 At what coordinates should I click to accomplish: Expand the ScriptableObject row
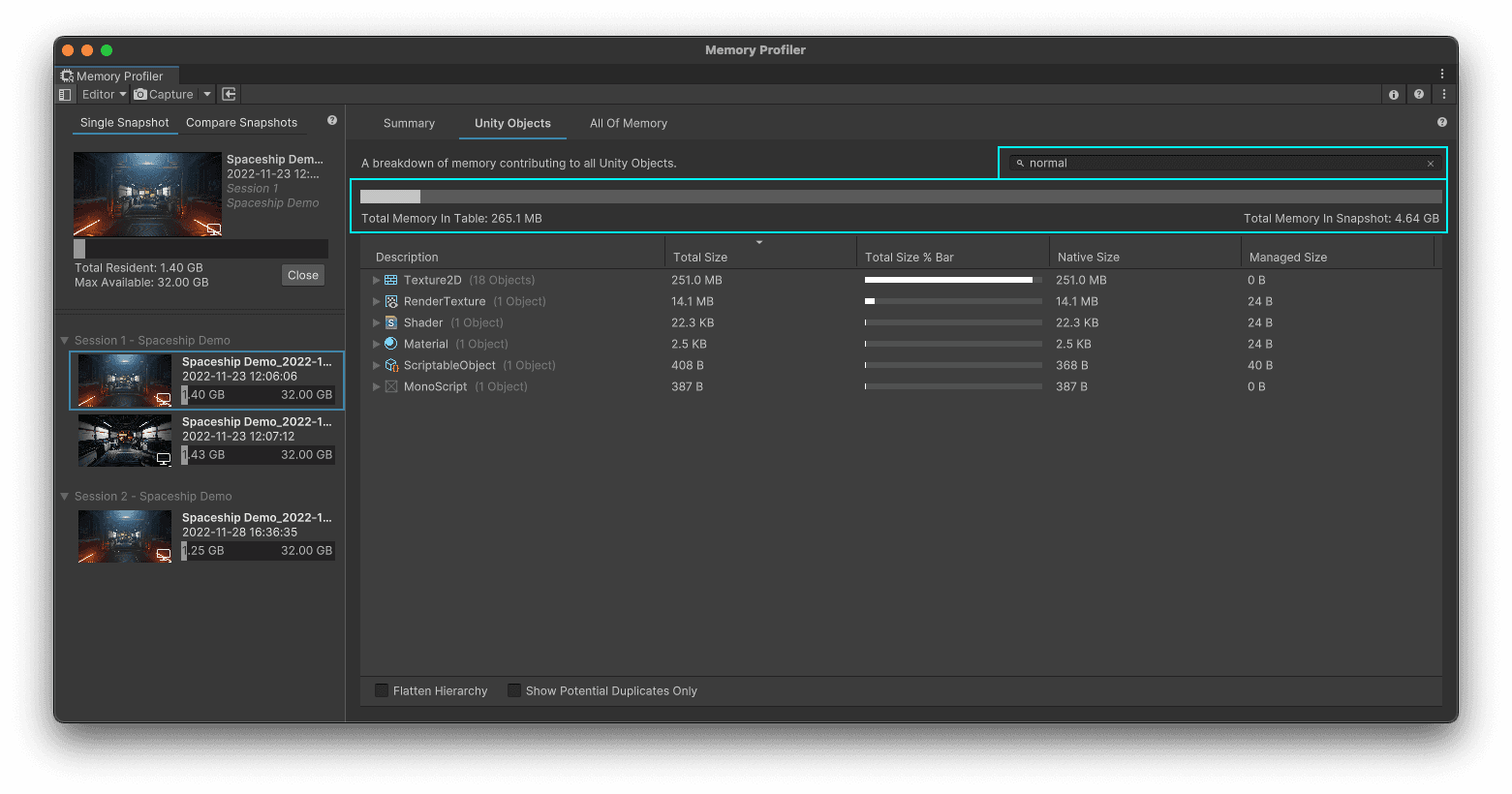(377, 365)
